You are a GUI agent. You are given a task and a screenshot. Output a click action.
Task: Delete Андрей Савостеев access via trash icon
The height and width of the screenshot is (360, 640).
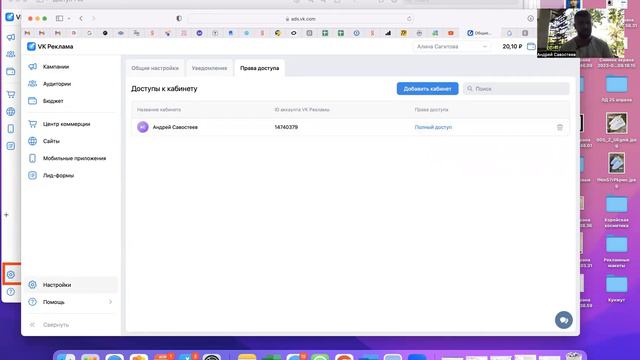560,127
